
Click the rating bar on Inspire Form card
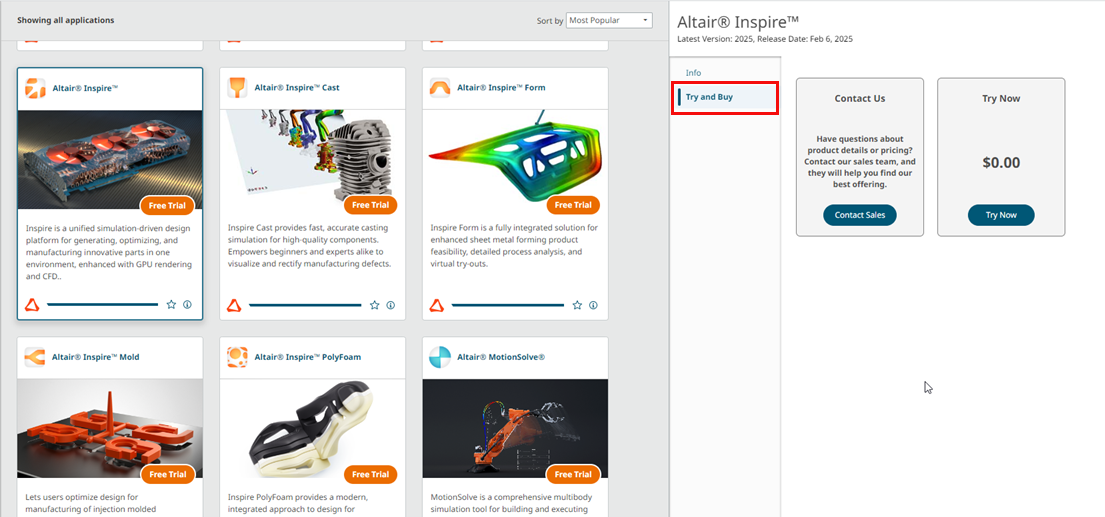pyautogui.click(x=508, y=305)
